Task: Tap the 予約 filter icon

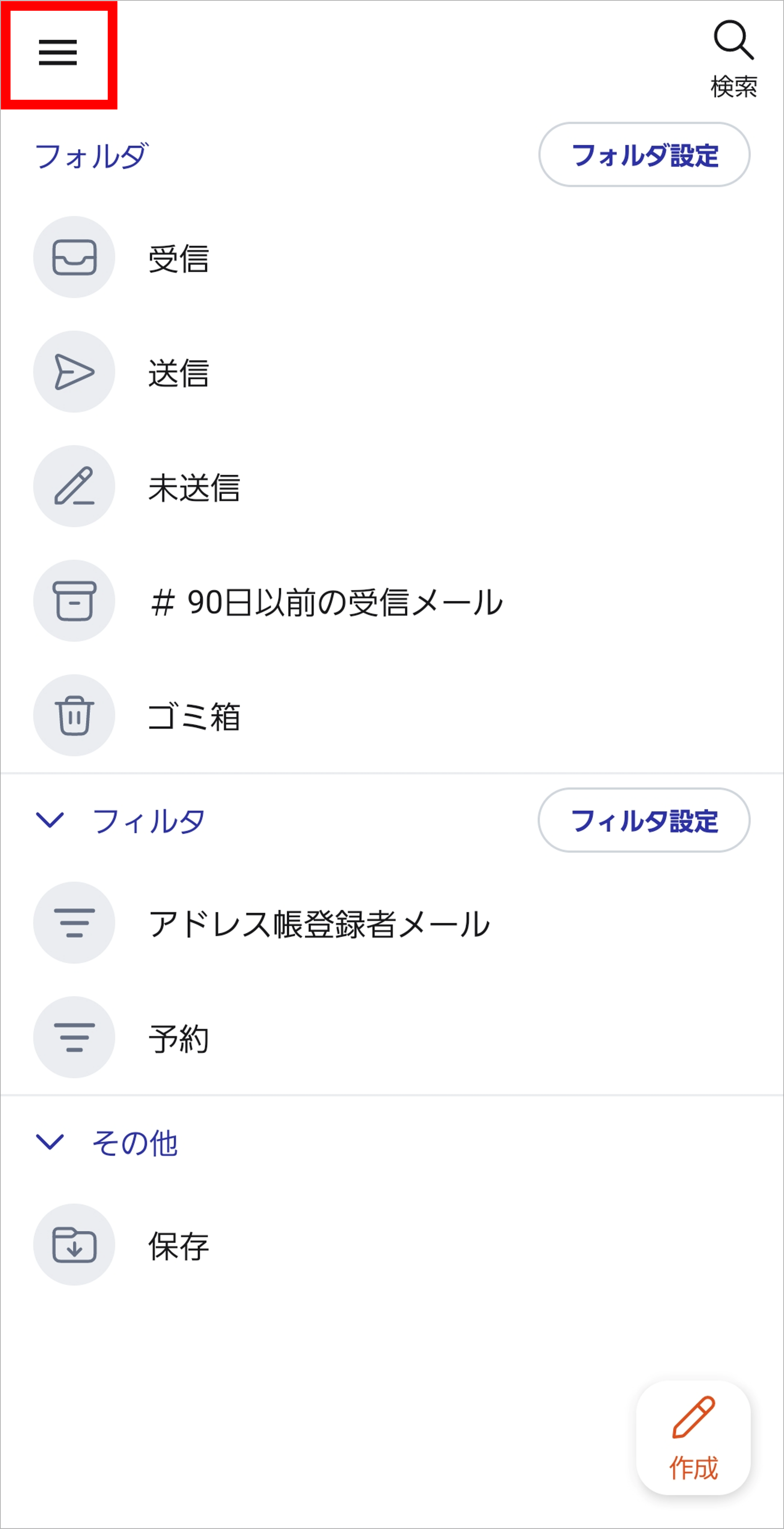Action: coord(74,1037)
